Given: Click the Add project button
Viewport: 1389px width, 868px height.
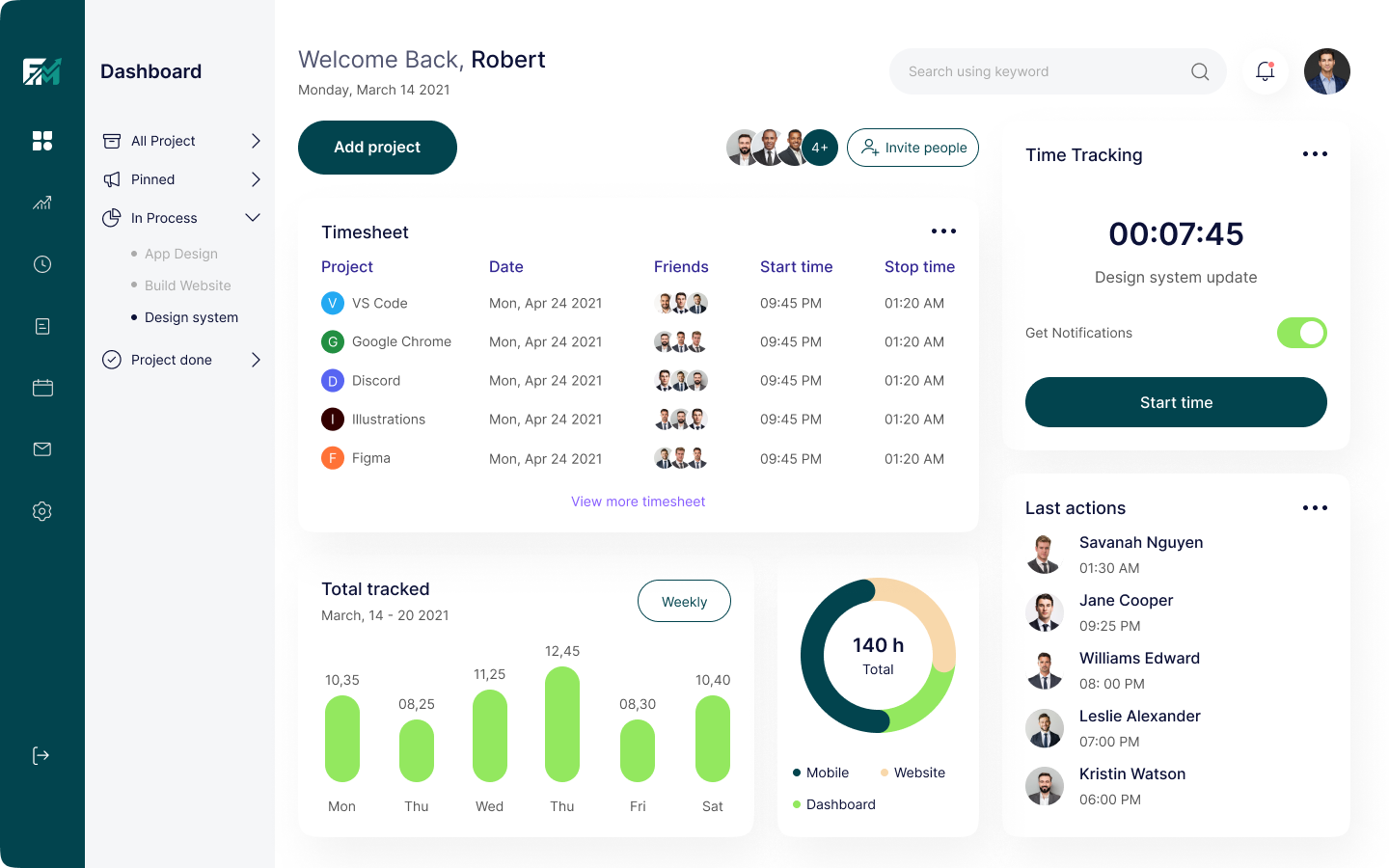Looking at the screenshot, I should [377, 148].
